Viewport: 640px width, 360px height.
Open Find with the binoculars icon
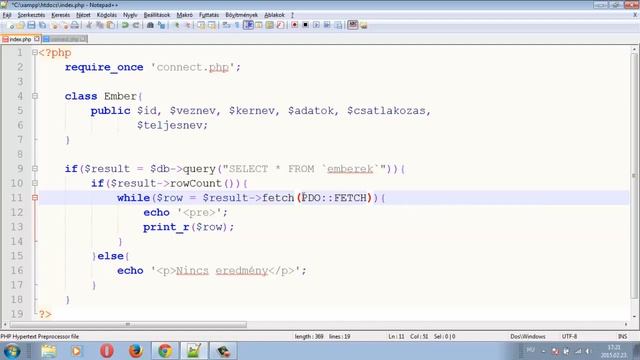(x=150, y=25)
